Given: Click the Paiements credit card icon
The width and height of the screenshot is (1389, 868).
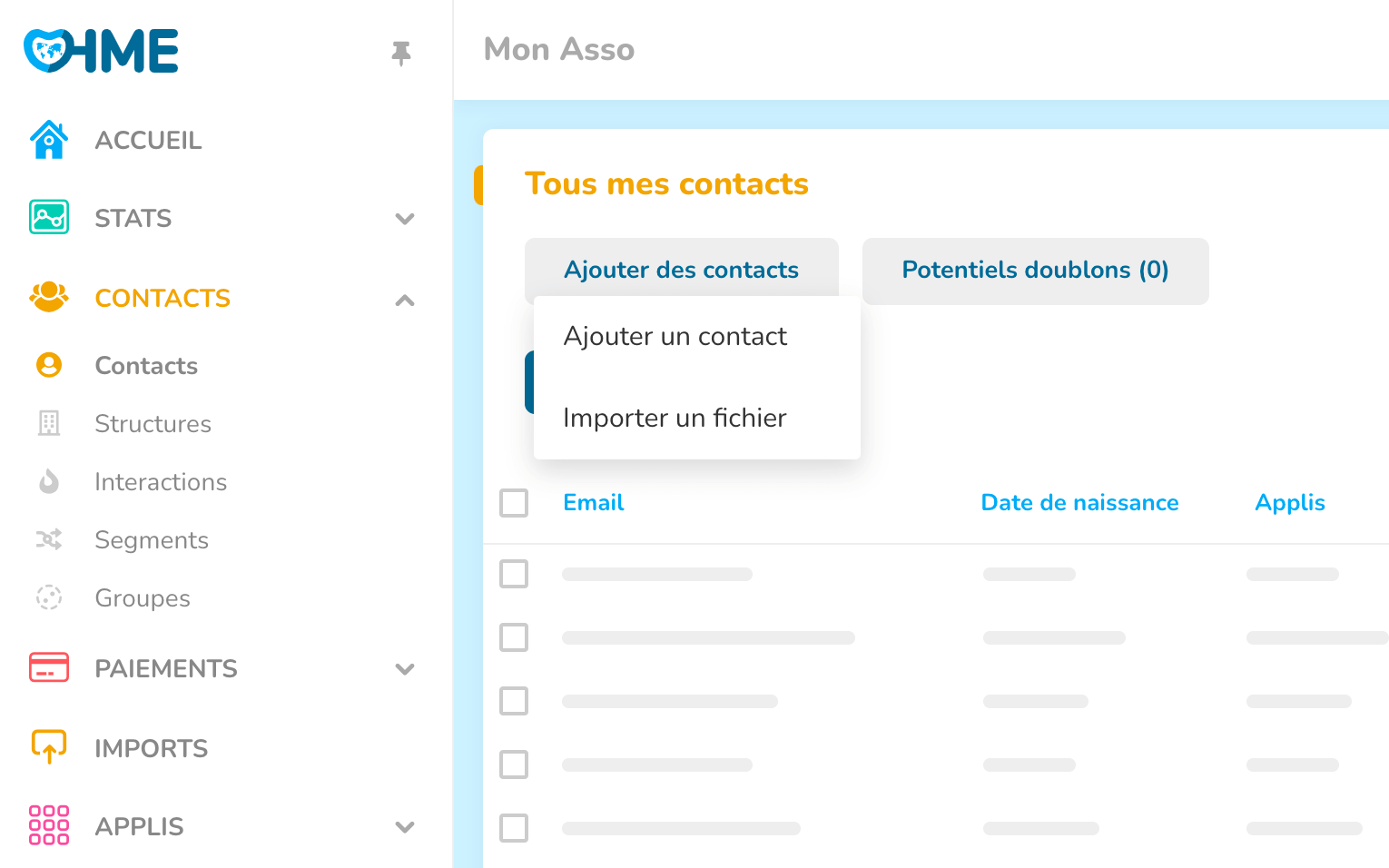Looking at the screenshot, I should click(49, 668).
